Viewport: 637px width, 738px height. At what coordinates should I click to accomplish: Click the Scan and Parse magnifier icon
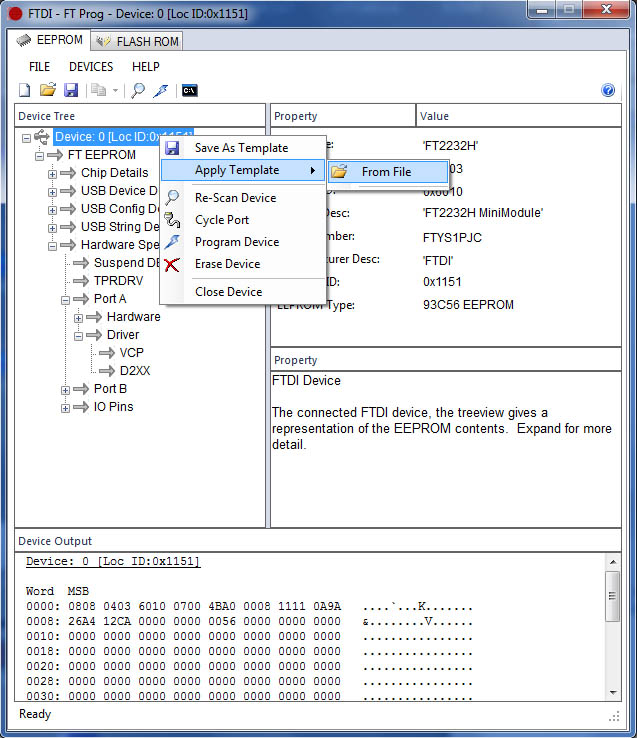(x=137, y=90)
